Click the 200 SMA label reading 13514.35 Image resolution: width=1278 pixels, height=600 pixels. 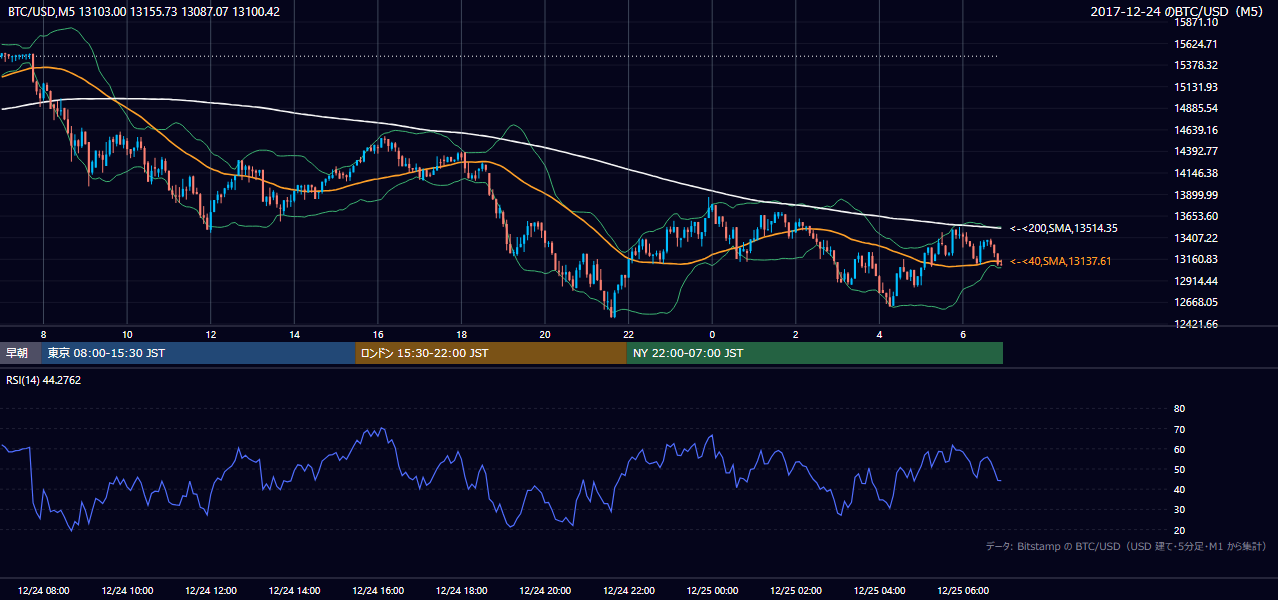[x=1064, y=229]
